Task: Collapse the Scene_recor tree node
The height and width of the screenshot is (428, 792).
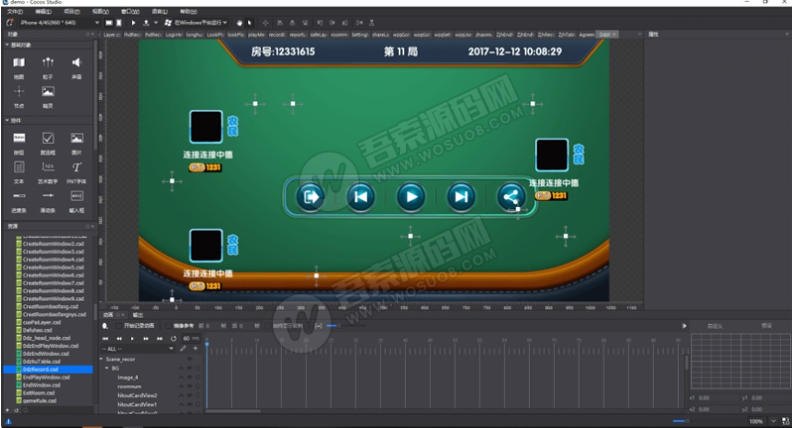Action: [102, 359]
